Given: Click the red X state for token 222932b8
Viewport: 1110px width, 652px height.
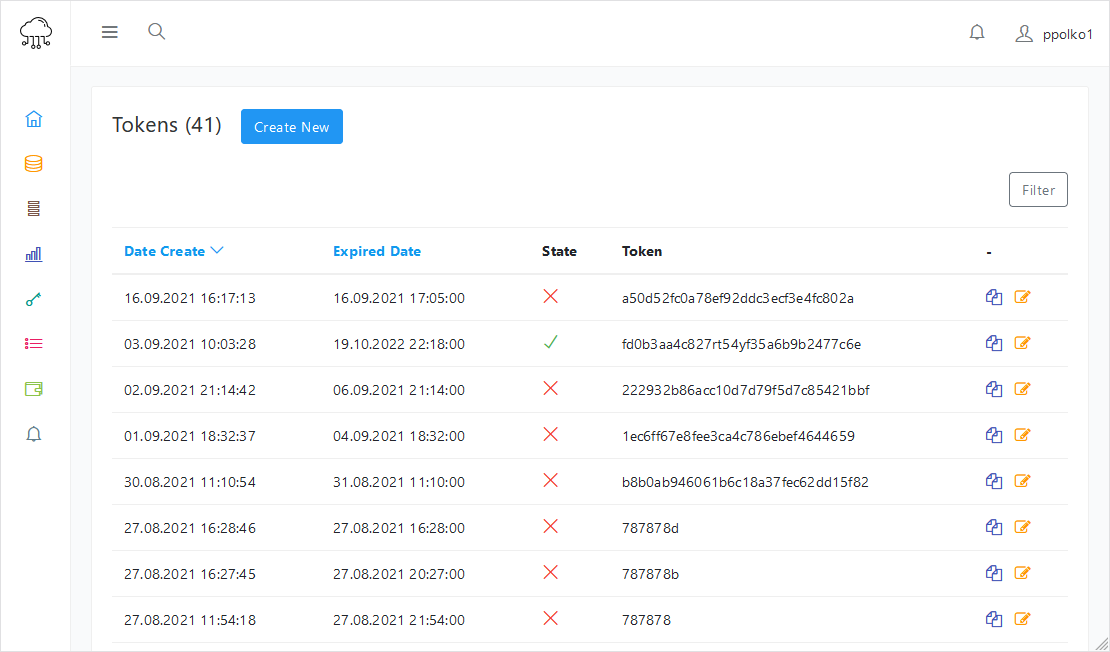Looking at the screenshot, I should (550, 389).
